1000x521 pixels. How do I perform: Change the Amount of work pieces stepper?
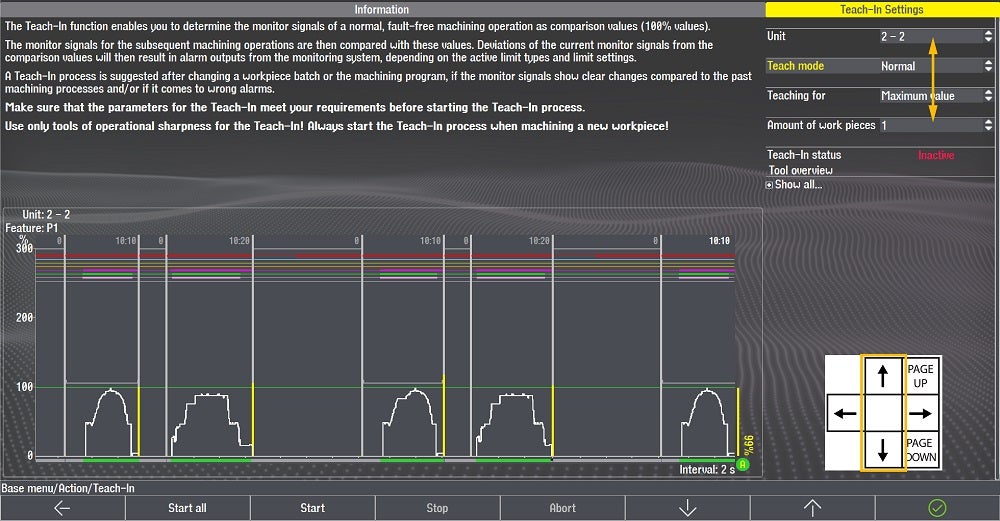[935, 126]
